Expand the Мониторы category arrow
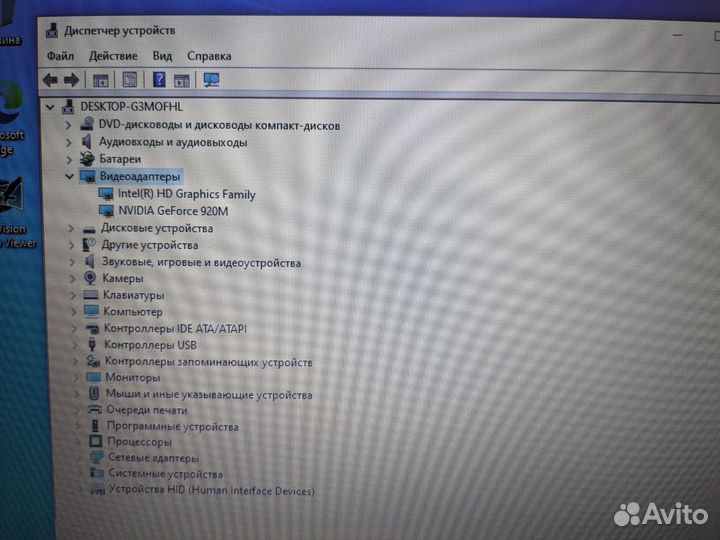720x540 pixels. tap(76, 378)
